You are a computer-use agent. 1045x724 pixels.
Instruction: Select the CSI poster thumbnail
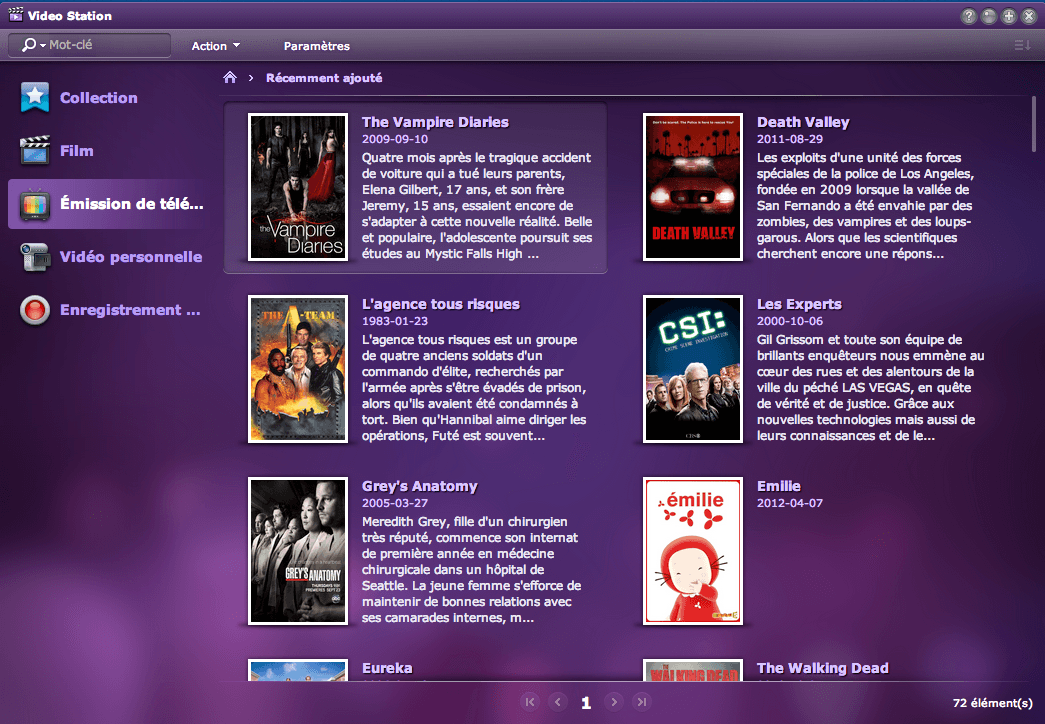[x=693, y=369]
